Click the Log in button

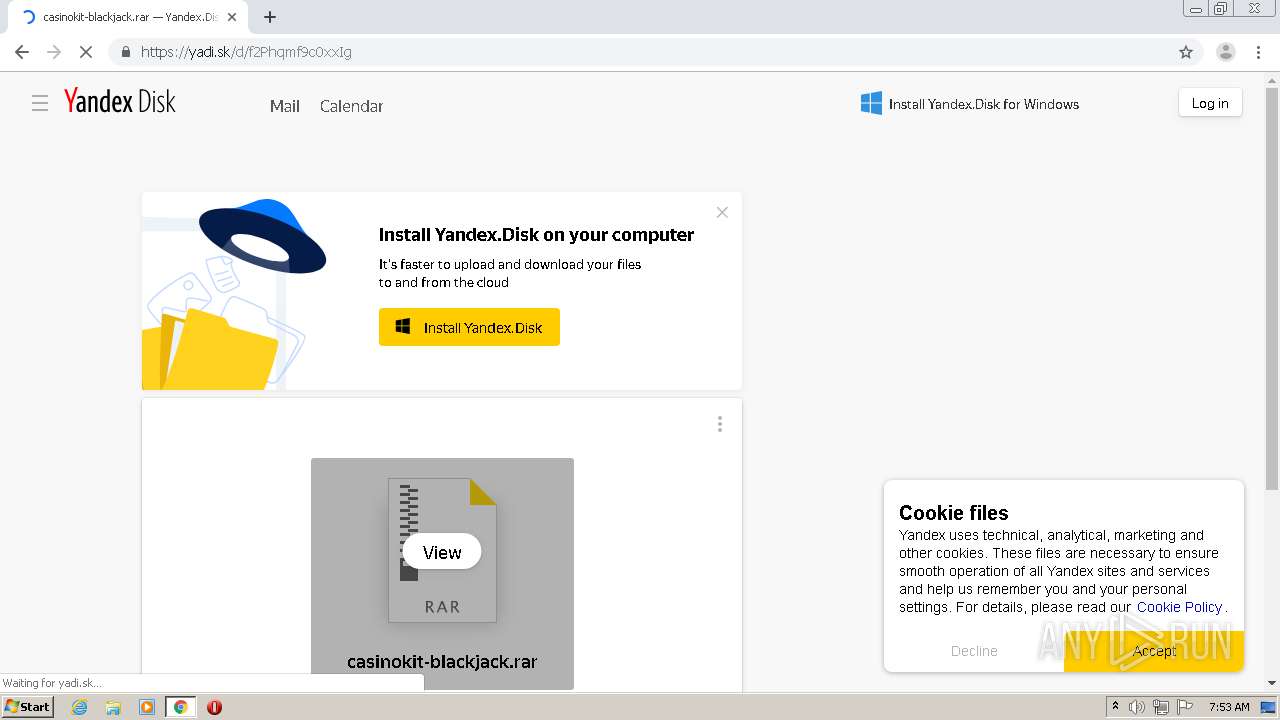[1210, 103]
